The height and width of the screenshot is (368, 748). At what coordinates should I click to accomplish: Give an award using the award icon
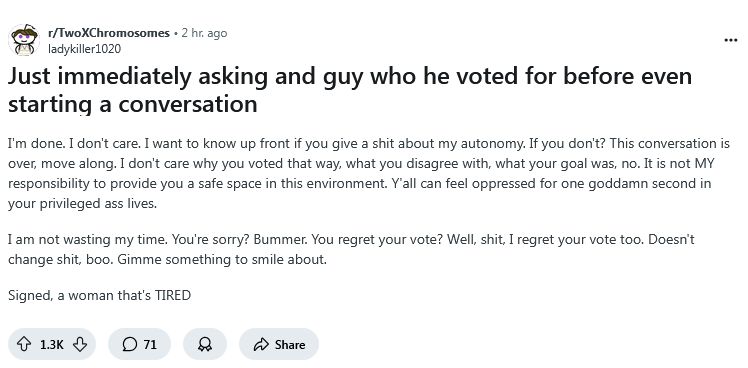[205, 344]
